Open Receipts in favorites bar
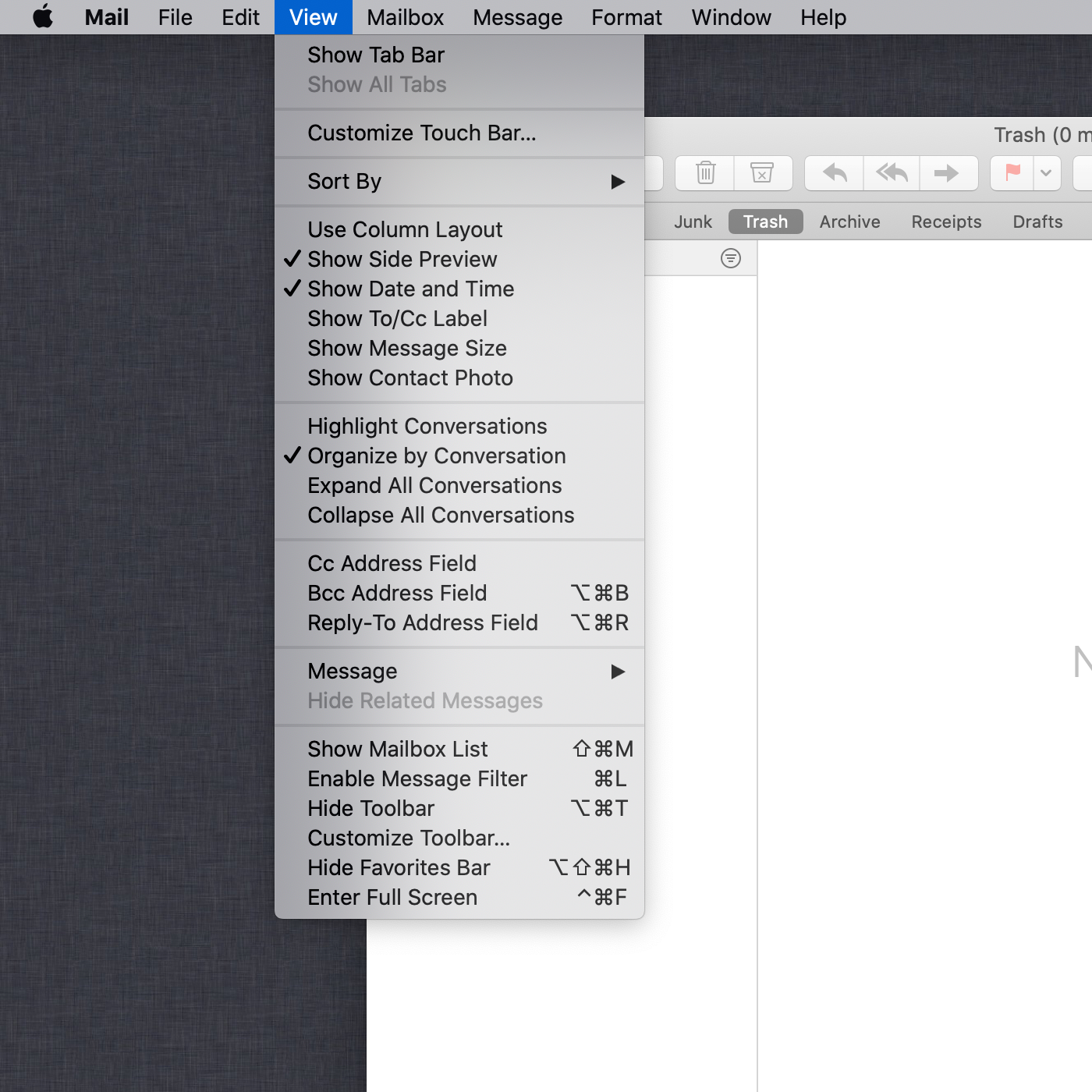The width and height of the screenshot is (1092, 1092). tap(946, 222)
